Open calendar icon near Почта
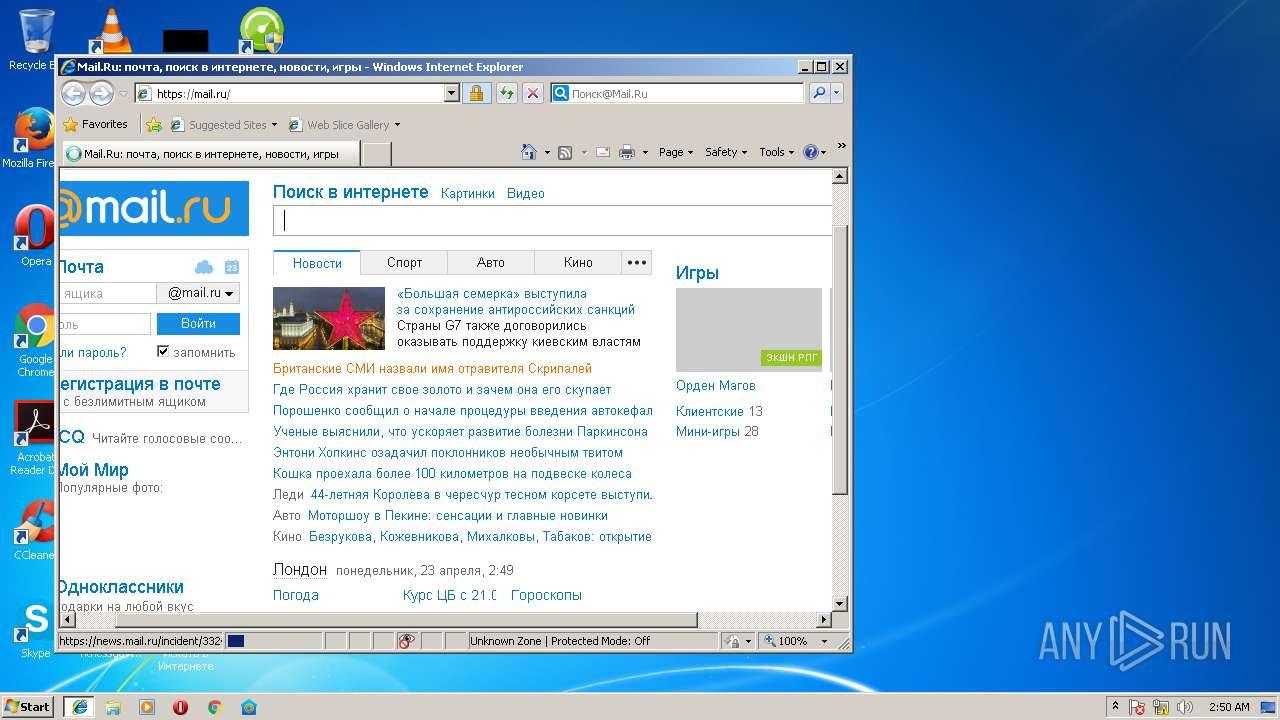This screenshot has height=720, width=1280. click(x=232, y=267)
